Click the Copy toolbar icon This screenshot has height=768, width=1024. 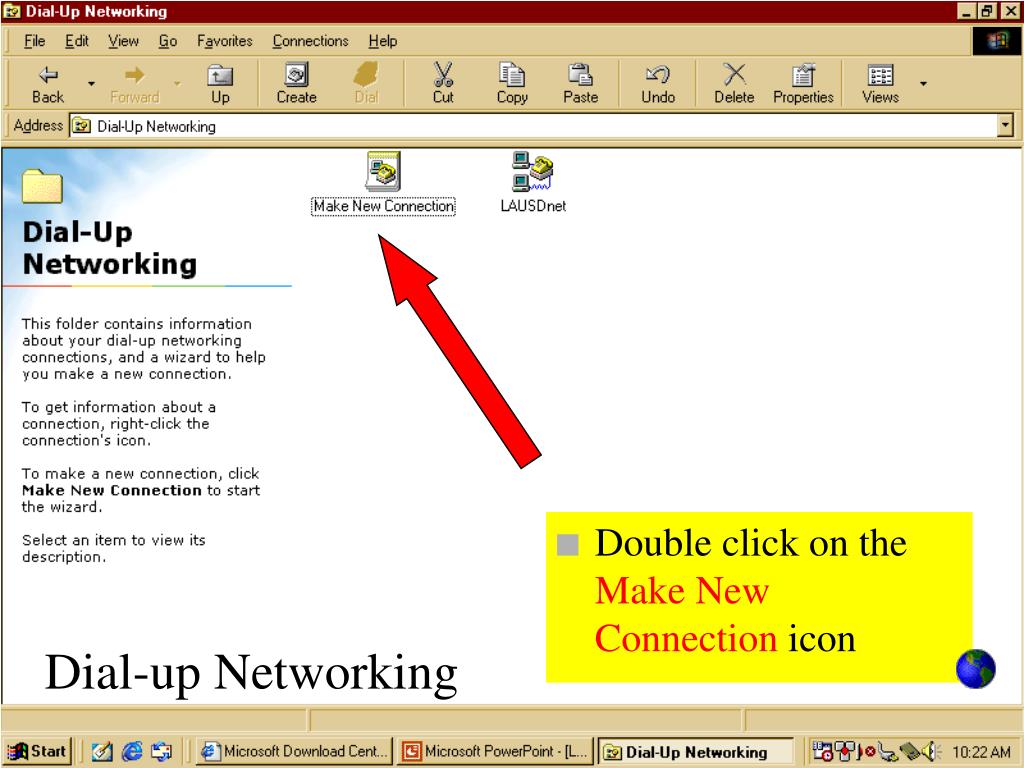pos(512,83)
